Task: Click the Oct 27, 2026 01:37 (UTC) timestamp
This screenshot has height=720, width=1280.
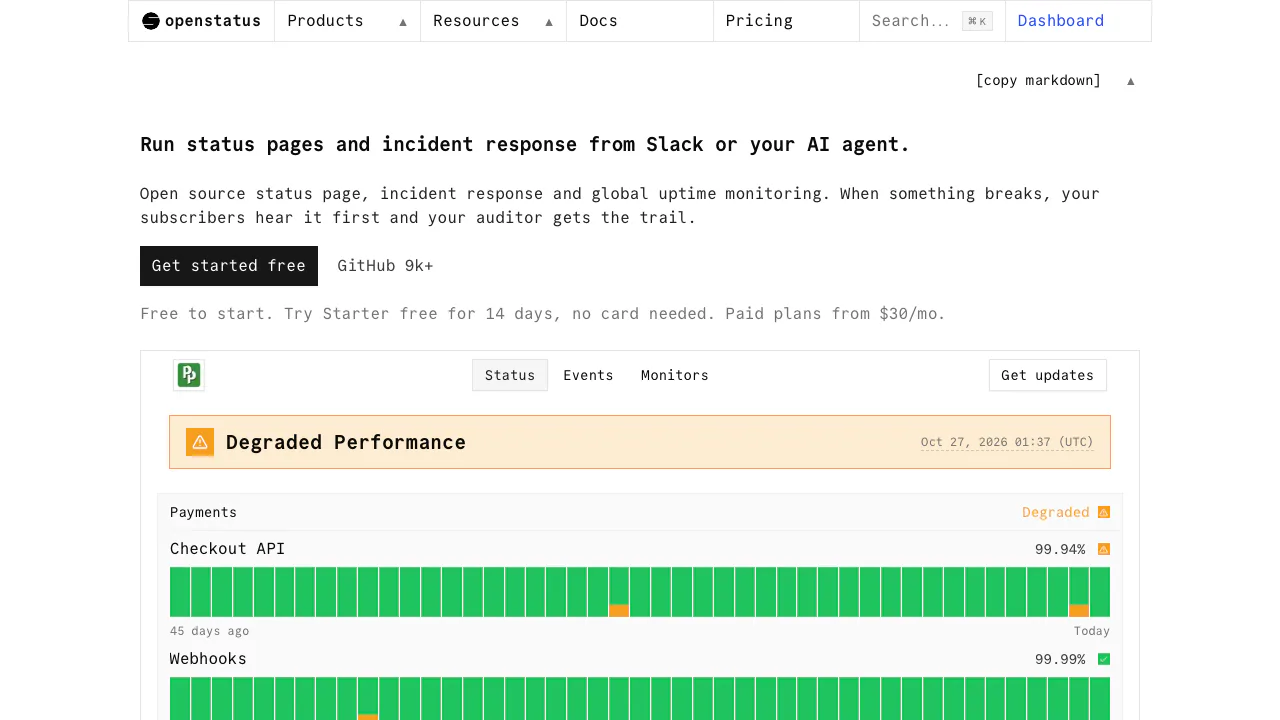Action: pyautogui.click(x=1007, y=442)
